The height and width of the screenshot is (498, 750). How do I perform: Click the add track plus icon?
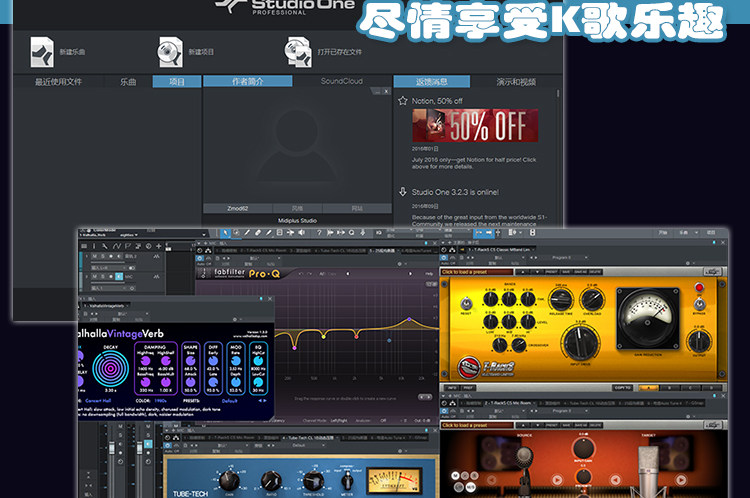159,246
